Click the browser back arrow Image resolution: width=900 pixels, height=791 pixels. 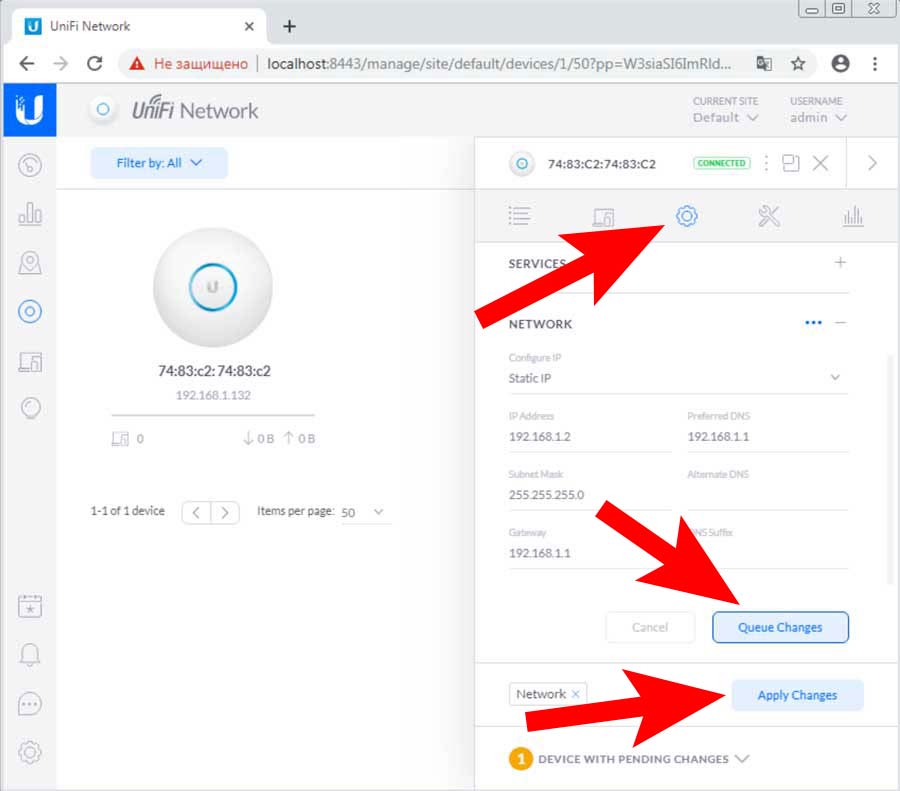27,63
